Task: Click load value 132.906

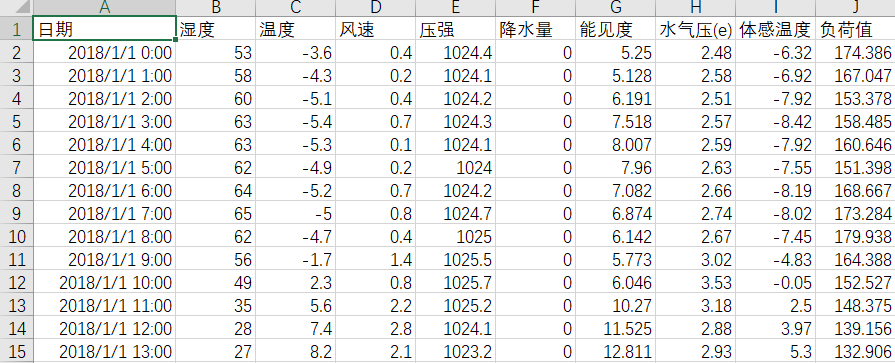Action: (x=855, y=352)
